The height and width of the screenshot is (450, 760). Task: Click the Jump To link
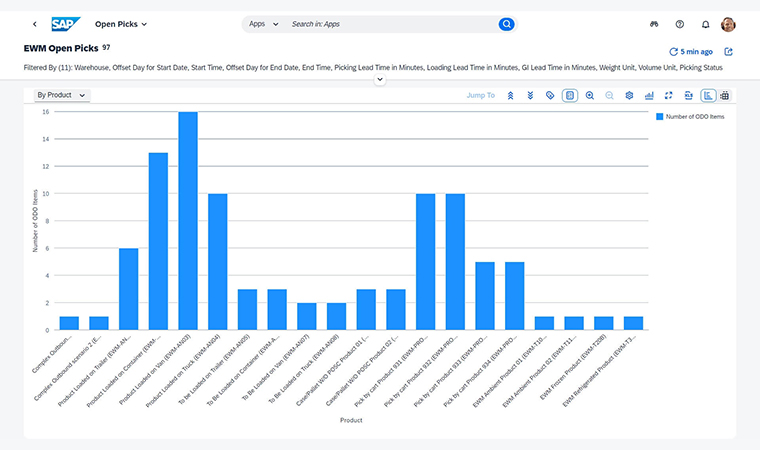tap(480, 96)
